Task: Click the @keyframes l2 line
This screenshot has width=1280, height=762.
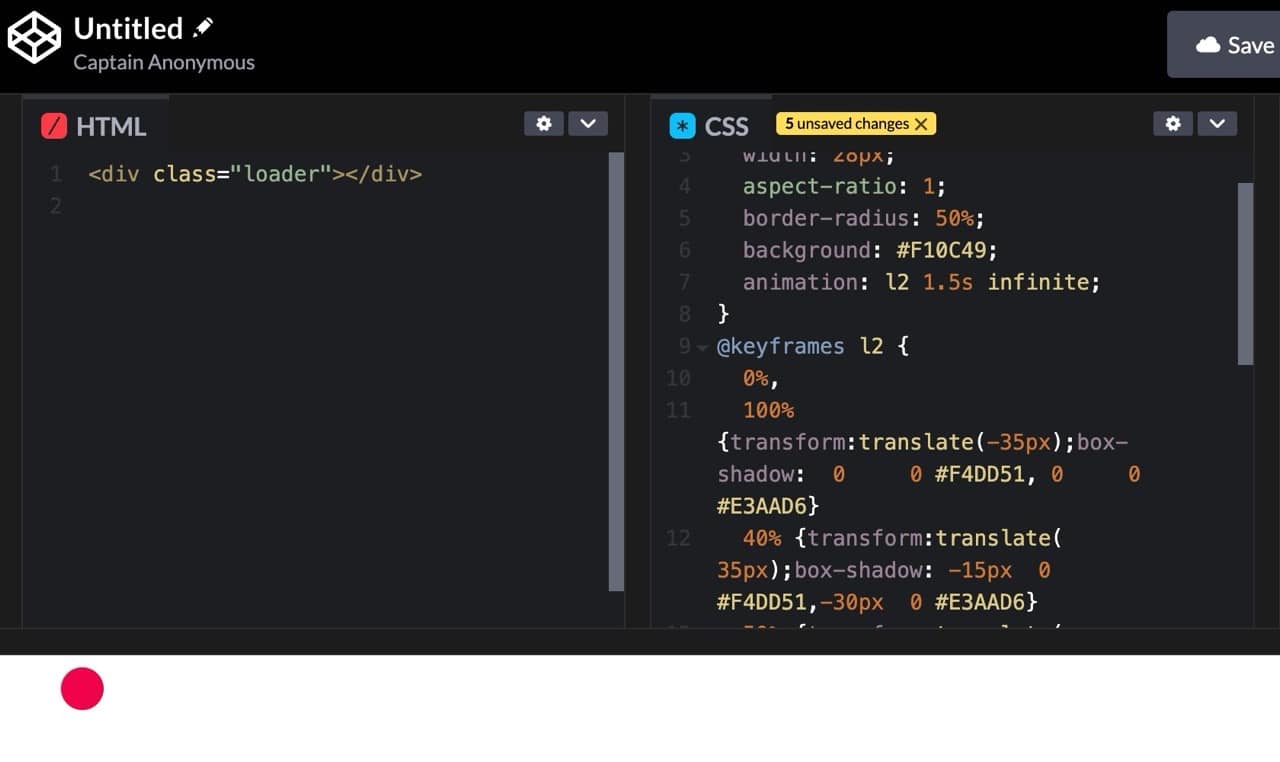Action: (x=812, y=346)
